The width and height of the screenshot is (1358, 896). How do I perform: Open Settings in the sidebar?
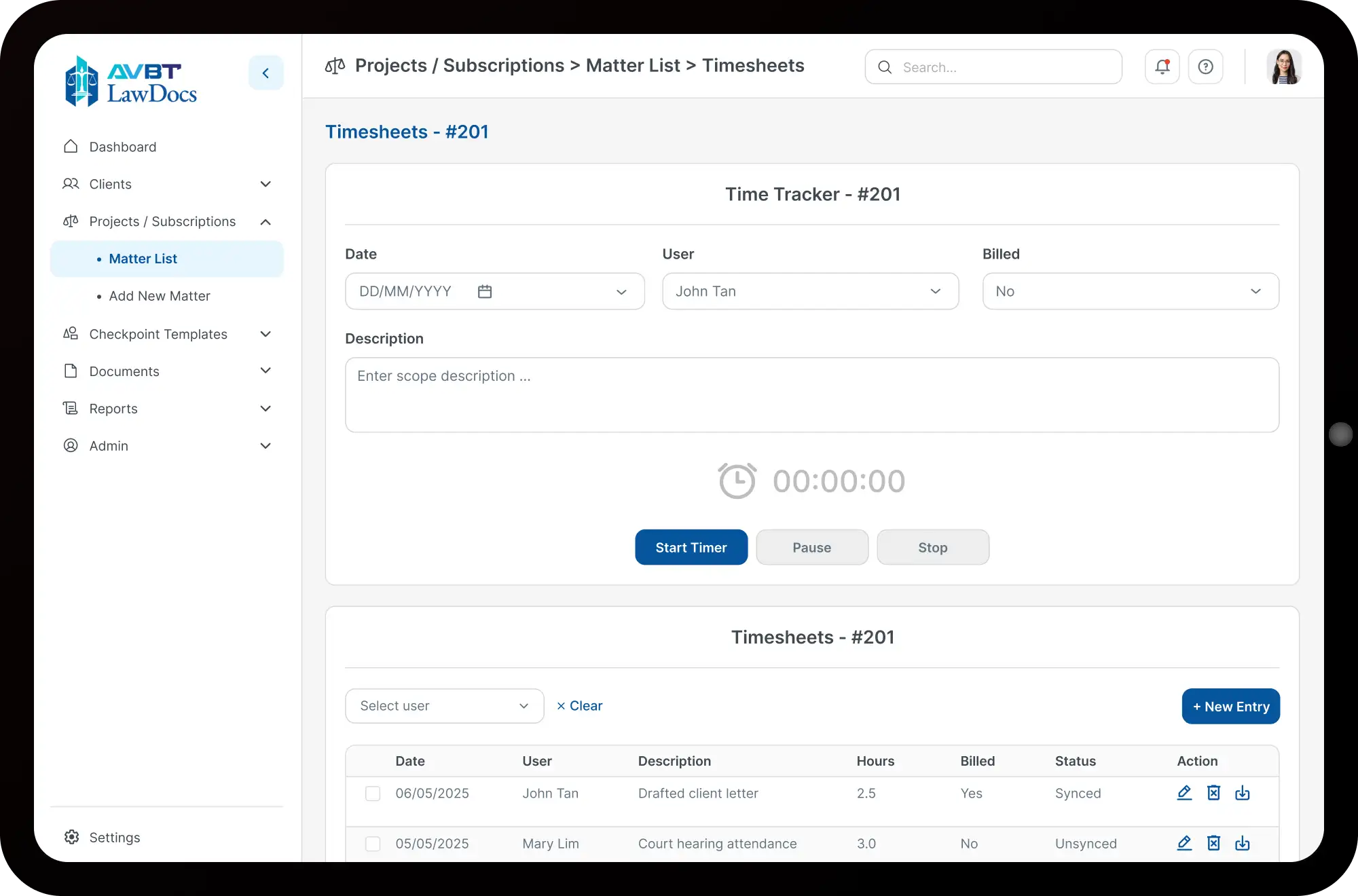(x=102, y=837)
